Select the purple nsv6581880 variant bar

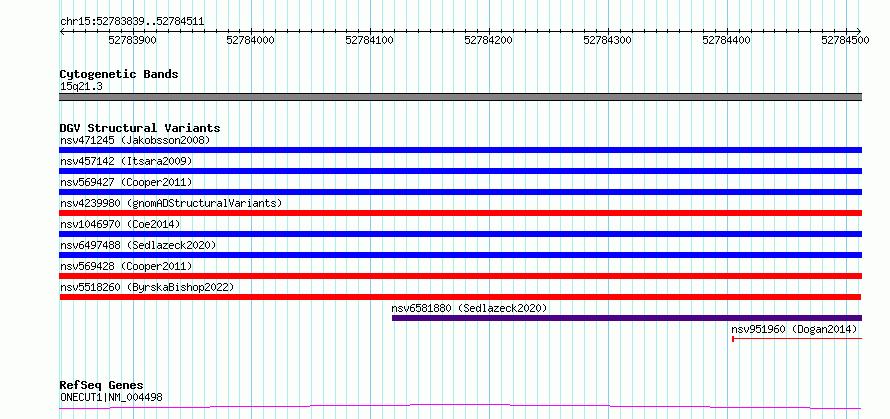pyautogui.click(x=627, y=318)
